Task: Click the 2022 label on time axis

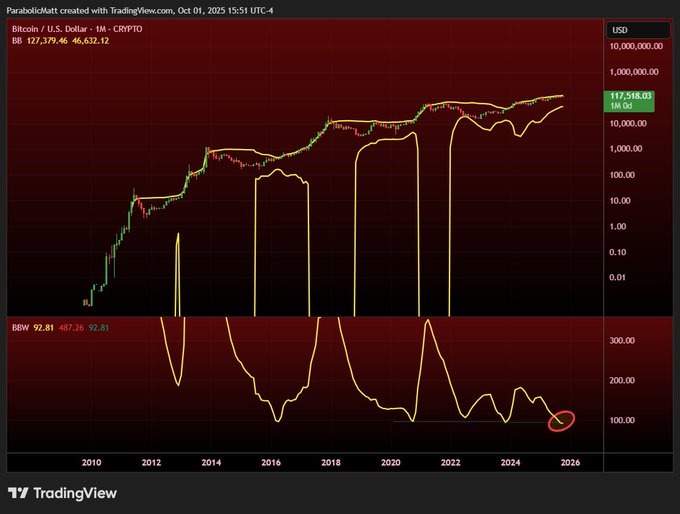Action: (x=451, y=463)
